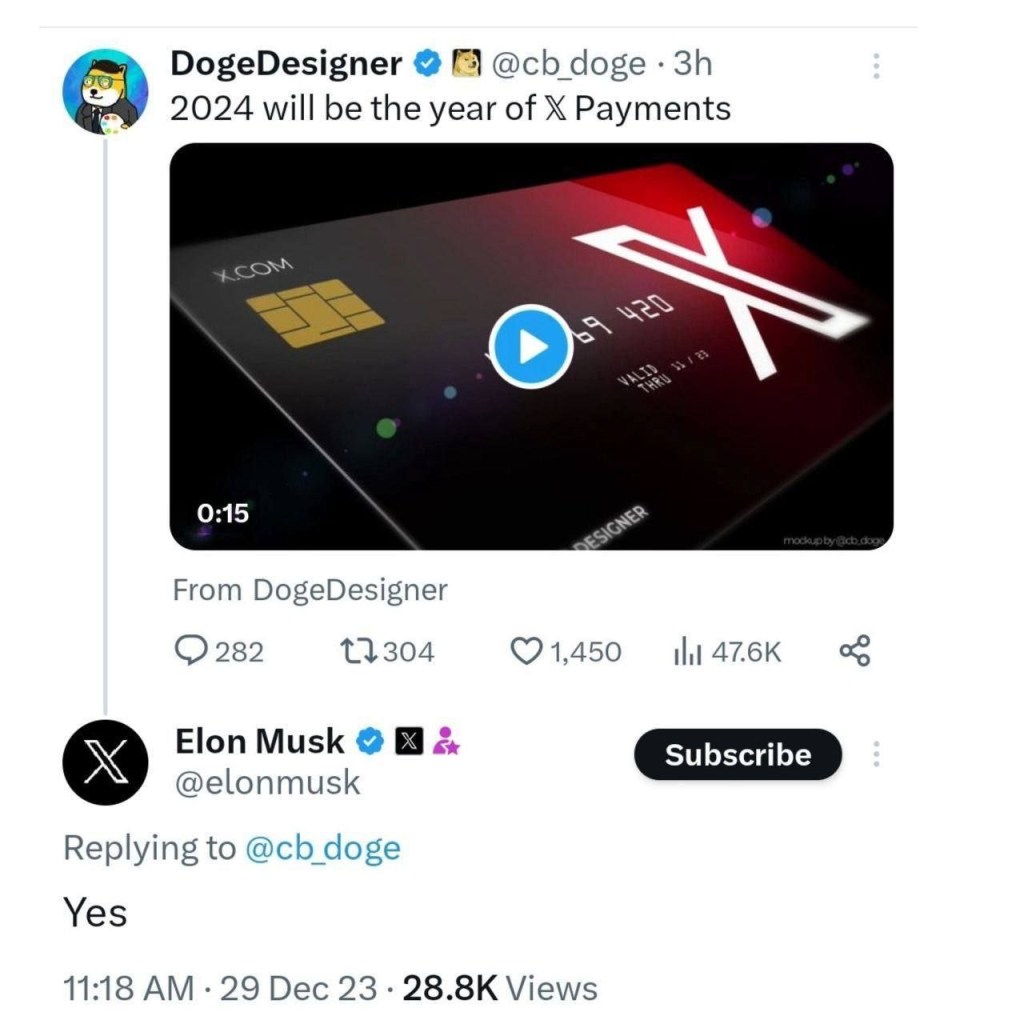Image resolution: width=1024 pixels, height=1024 pixels.
Task: Open DogeDesigner tweet options menu
Action: pyautogui.click(x=876, y=66)
